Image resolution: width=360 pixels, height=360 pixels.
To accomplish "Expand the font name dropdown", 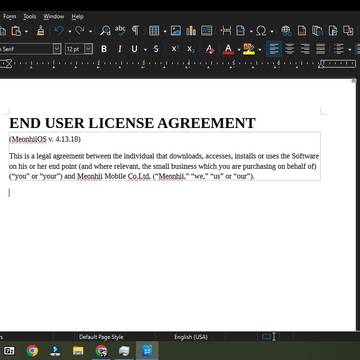I will pyautogui.click(x=57, y=49).
